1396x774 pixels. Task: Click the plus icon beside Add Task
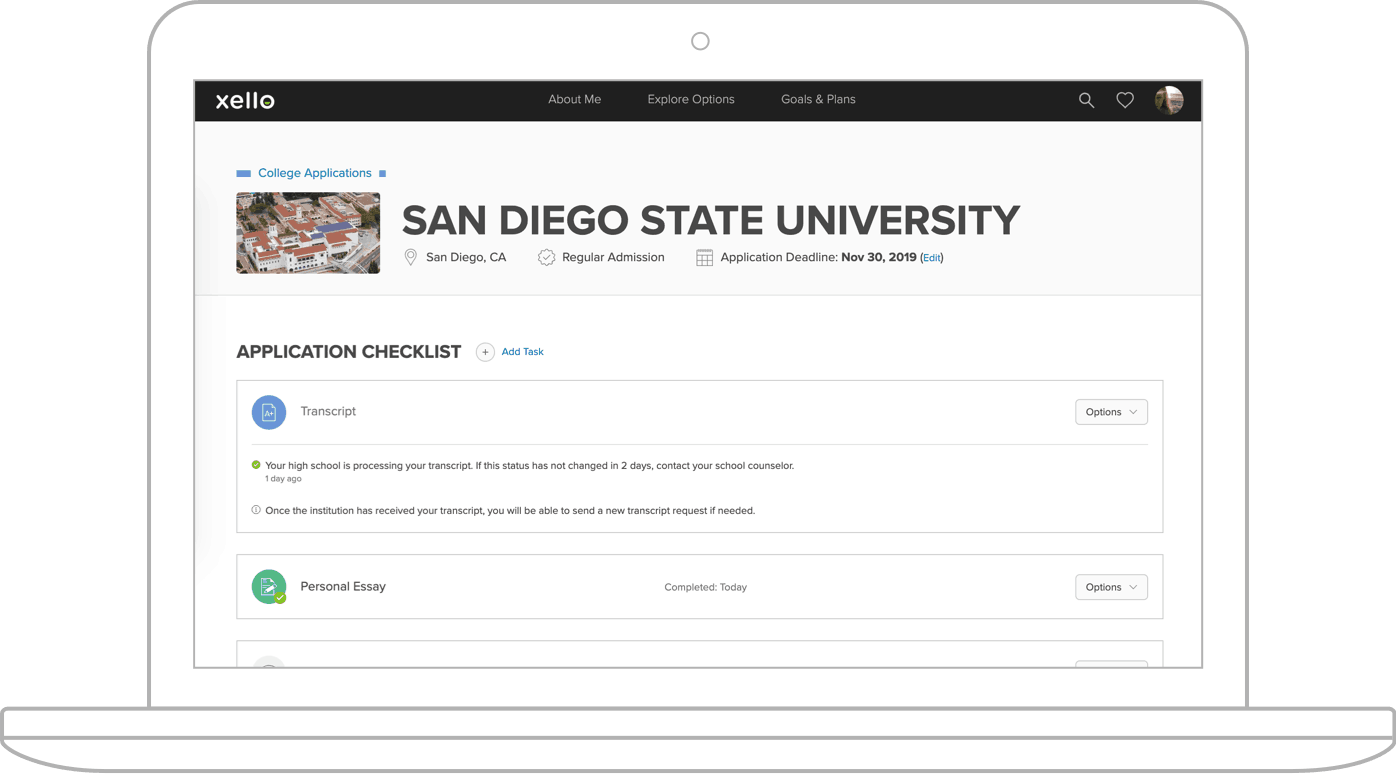[485, 352]
